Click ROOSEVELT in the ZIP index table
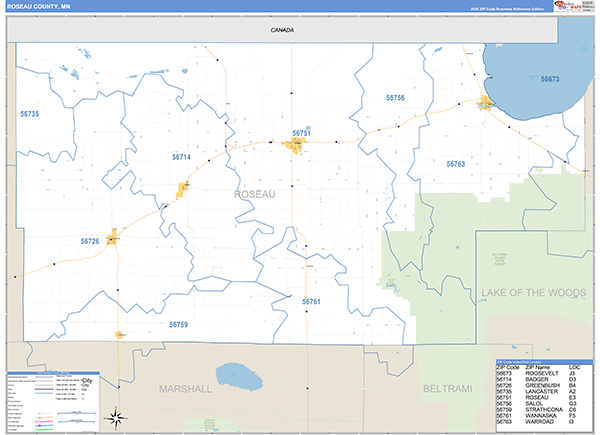 [x=542, y=373]
